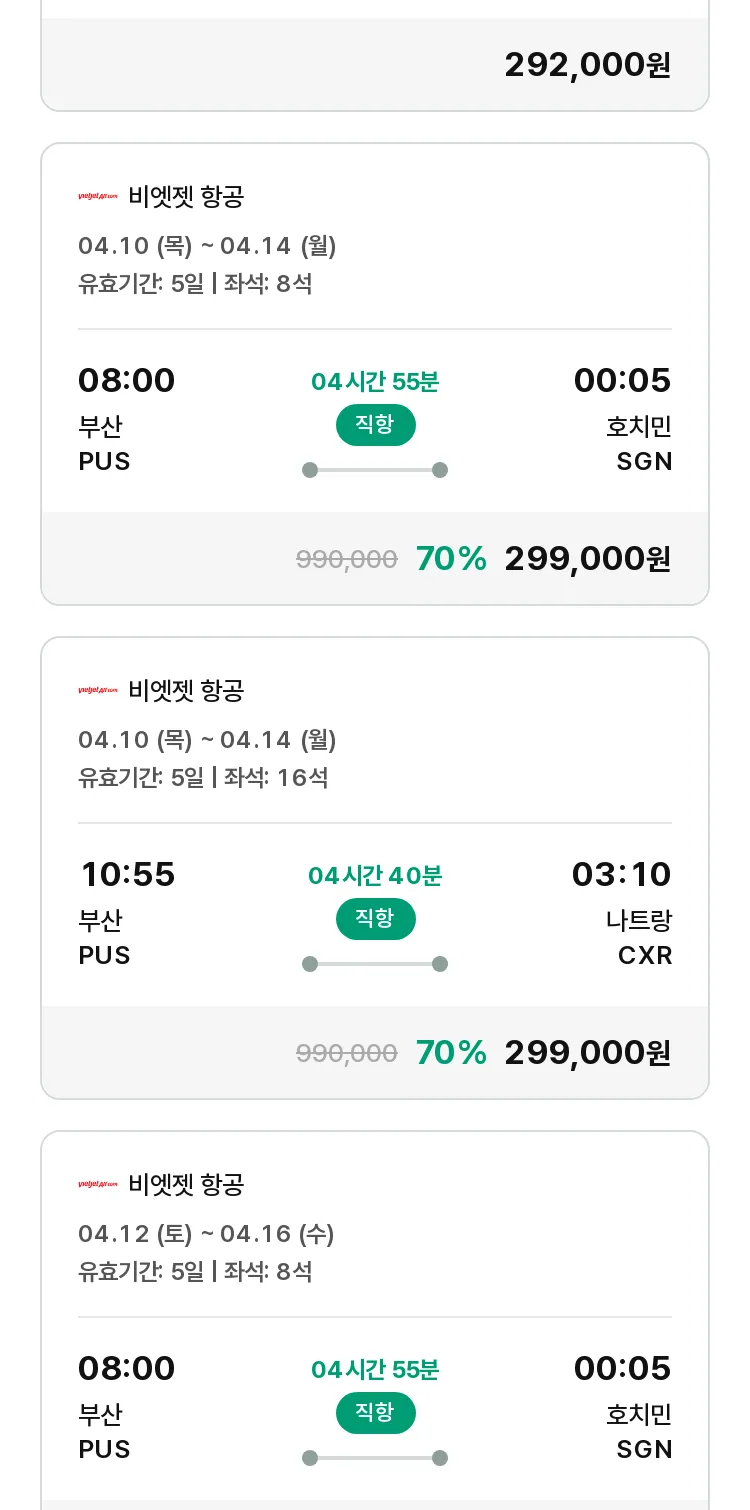Tap the 04시간 40분 duration text
Screen dimensions: 750x1510
coord(375,876)
